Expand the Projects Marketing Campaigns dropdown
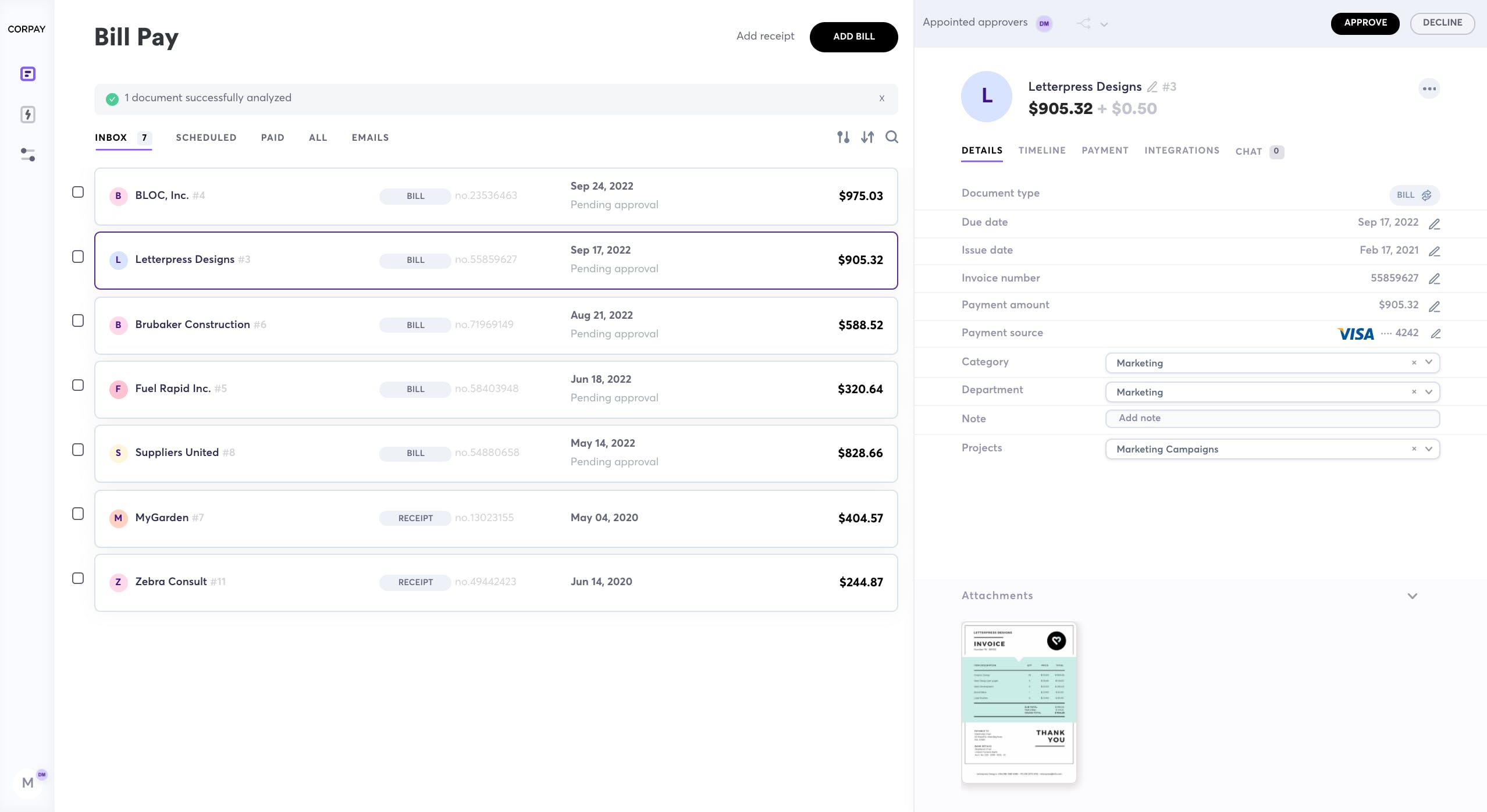This screenshot has height=812, width=1487. (1428, 449)
